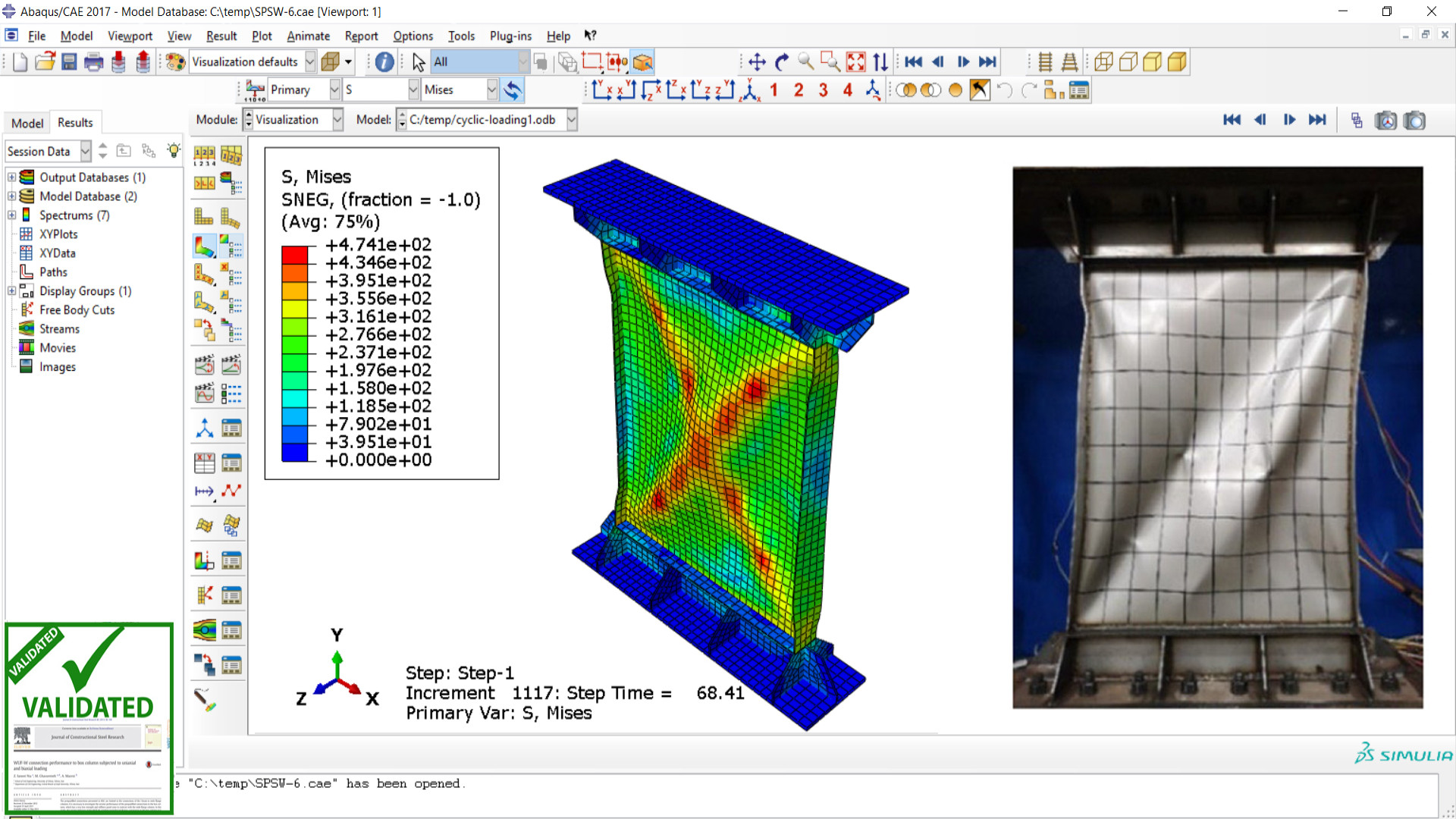Toggle wireframe render style
Image resolution: width=1456 pixels, height=819 pixels.
pos(1103,62)
